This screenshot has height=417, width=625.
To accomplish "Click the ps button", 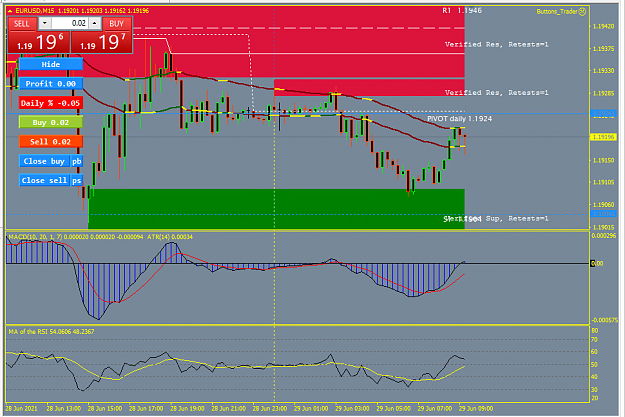I will pyautogui.click(x=77, y=180).
